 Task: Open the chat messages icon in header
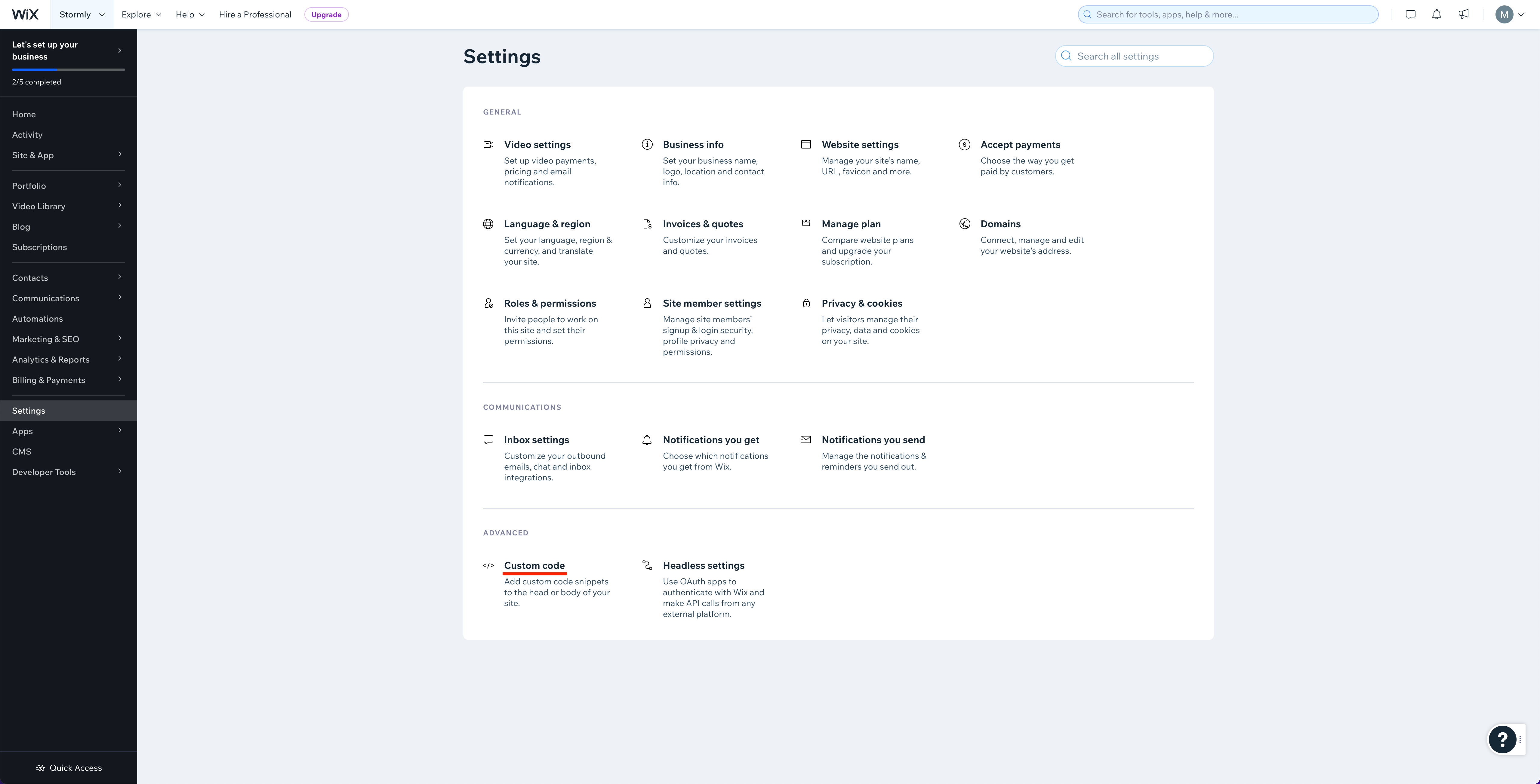[1410, 14]
